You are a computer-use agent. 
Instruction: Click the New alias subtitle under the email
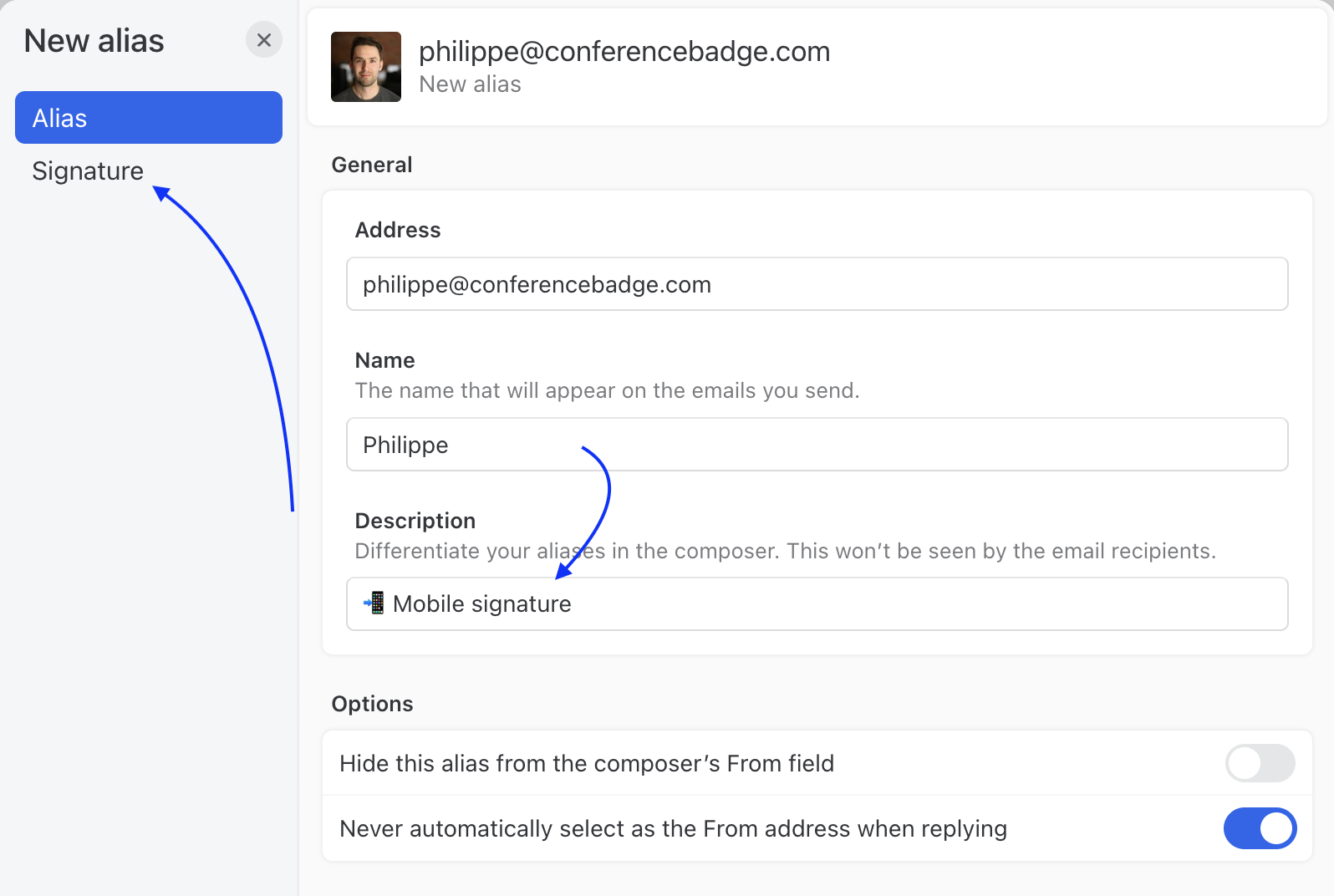click(x=470, y=84)
